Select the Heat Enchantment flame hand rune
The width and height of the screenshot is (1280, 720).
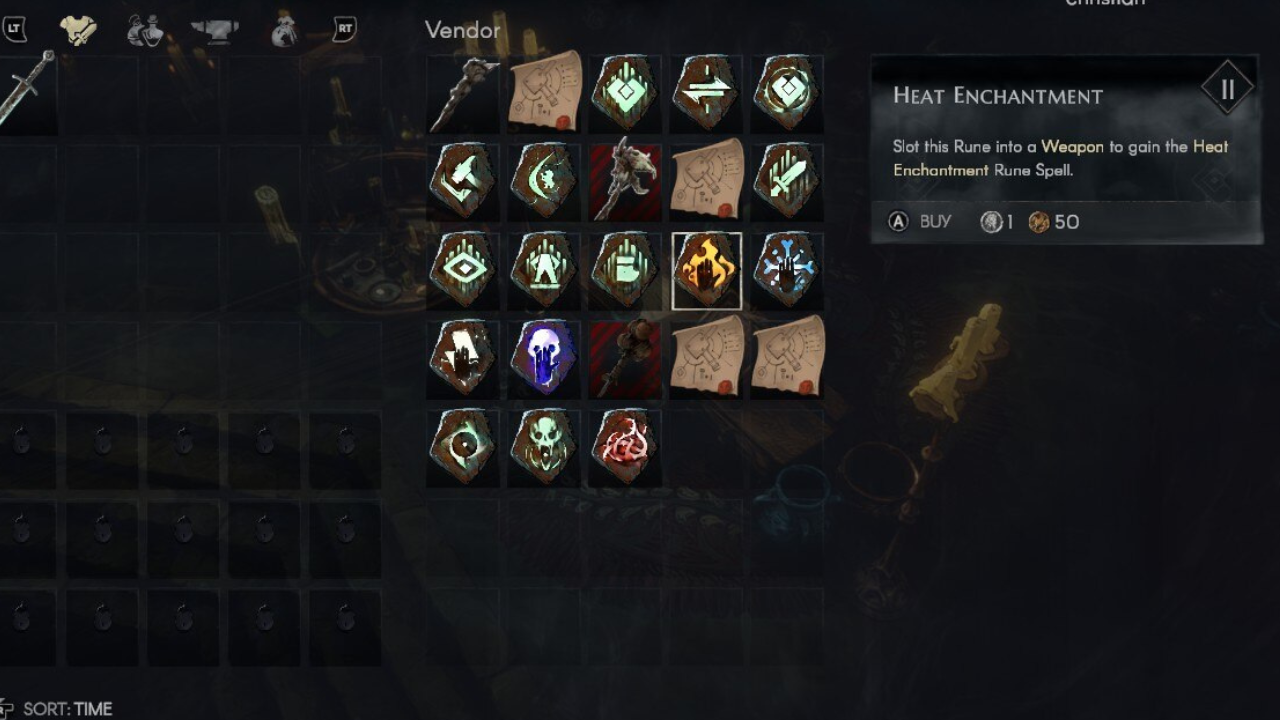pos(707,271)
